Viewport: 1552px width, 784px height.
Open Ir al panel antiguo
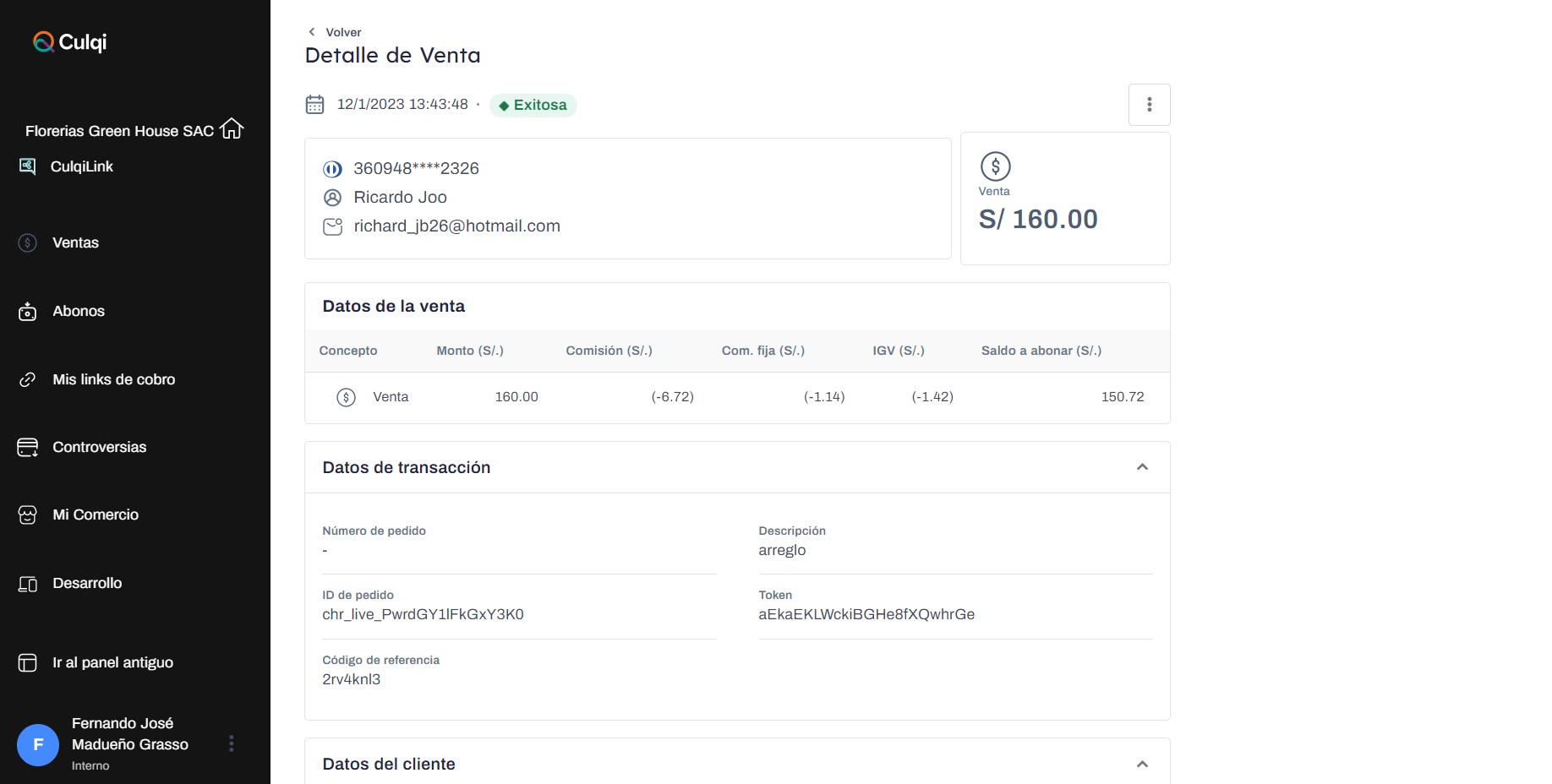click(x=112, y=663)
